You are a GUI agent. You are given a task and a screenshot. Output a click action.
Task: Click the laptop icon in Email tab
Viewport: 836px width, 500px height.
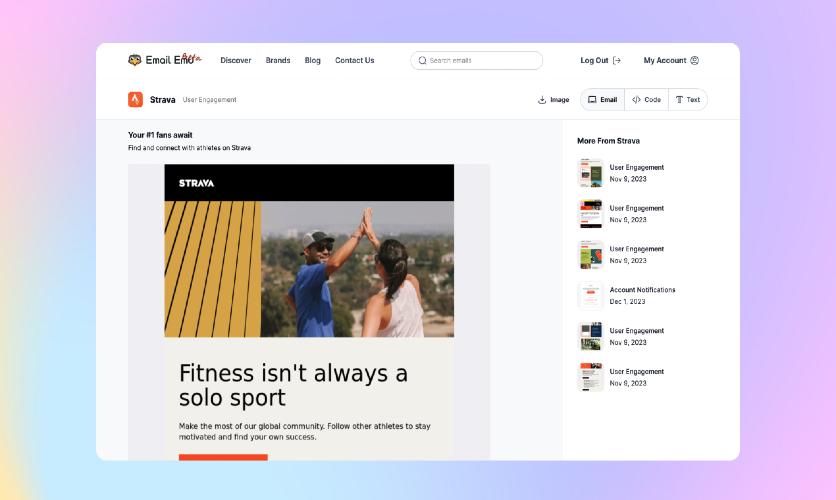click(x=592, y=100)
